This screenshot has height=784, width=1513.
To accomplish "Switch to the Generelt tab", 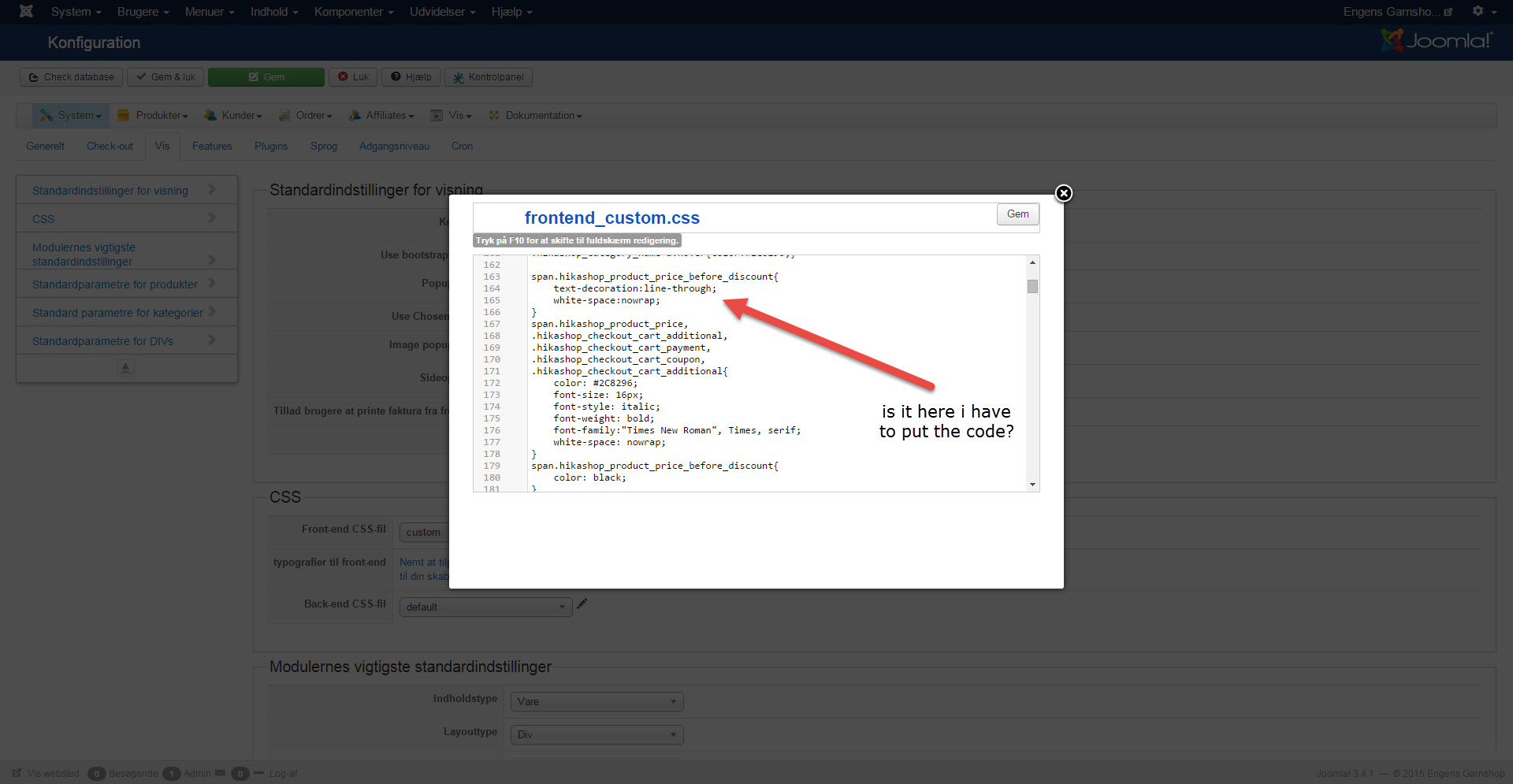I will (x=46, y=147).
